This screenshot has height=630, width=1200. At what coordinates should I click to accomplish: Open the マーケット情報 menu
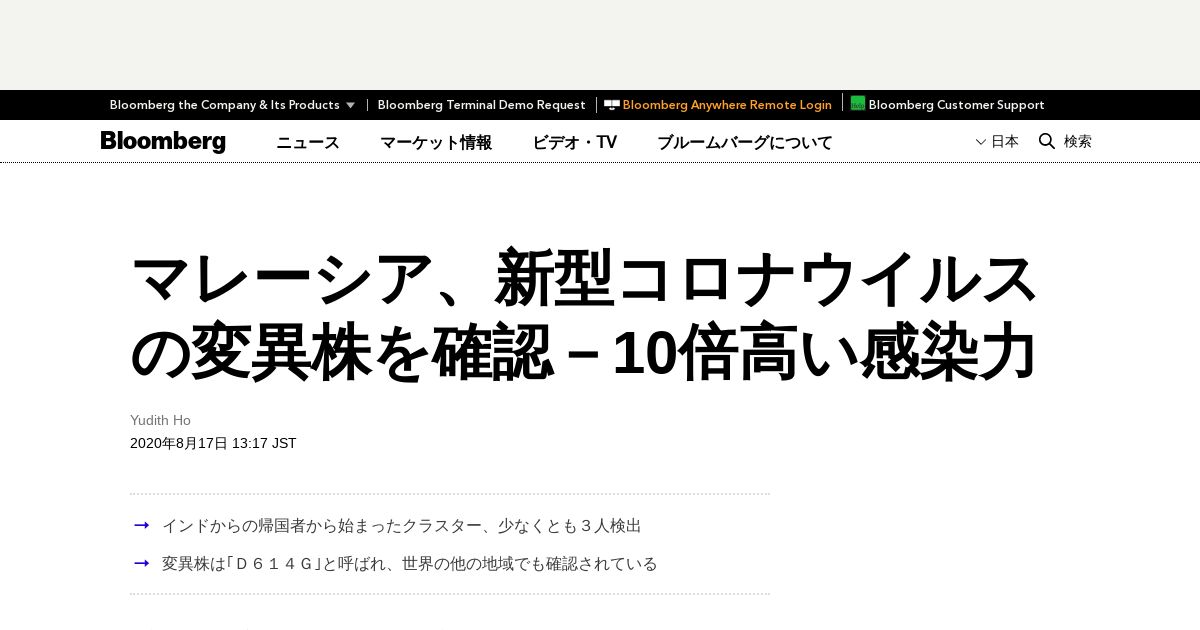point(436,142)
